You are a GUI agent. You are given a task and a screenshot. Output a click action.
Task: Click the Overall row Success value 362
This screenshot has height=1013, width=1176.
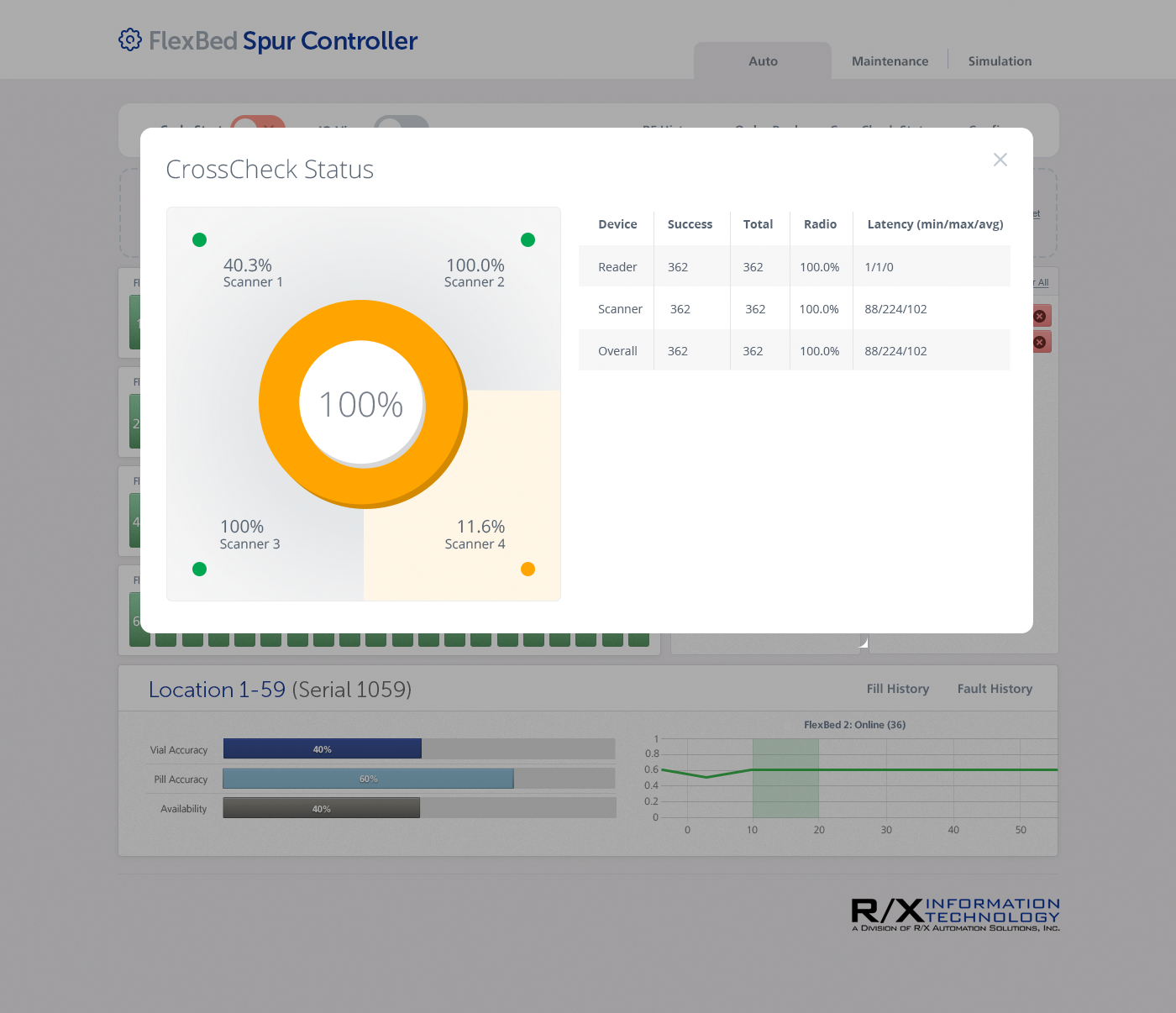[x=678, y=351]
